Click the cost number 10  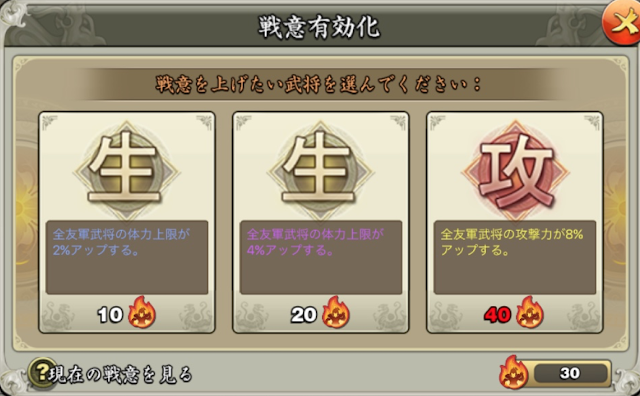click(110, 315)
